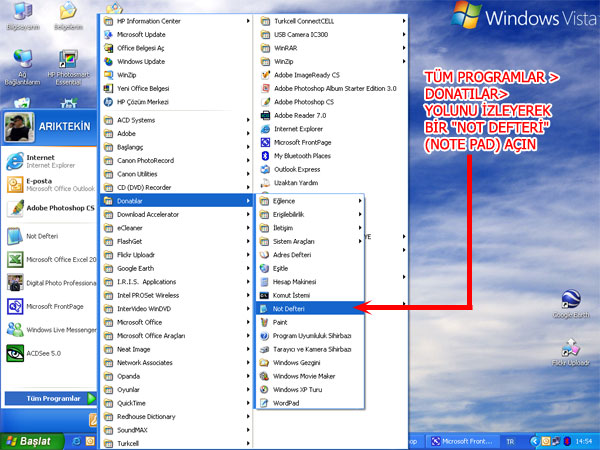Click the Başlat start button
Image resolution: width=600 pixels, height=450 pixels.
[x=32, y=441]
